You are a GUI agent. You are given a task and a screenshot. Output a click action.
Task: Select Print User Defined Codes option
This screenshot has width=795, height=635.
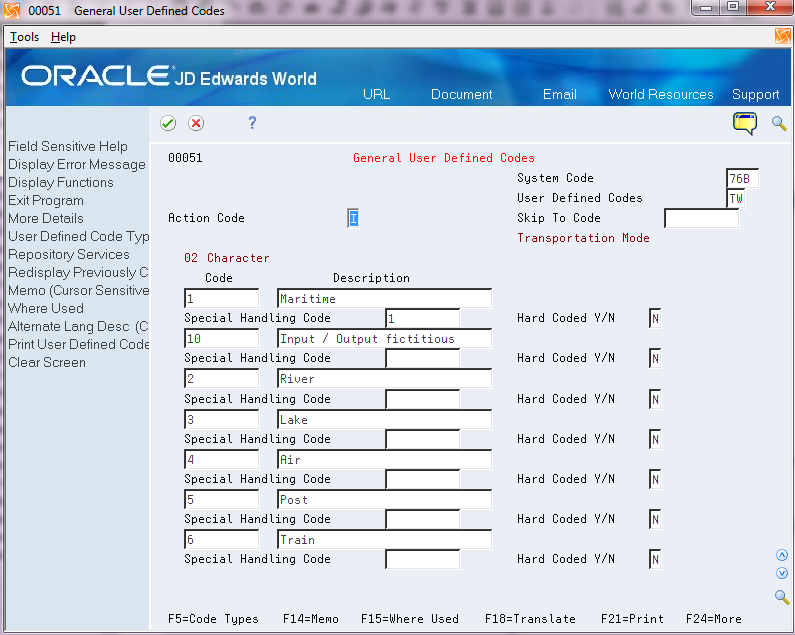click(78, 344)
